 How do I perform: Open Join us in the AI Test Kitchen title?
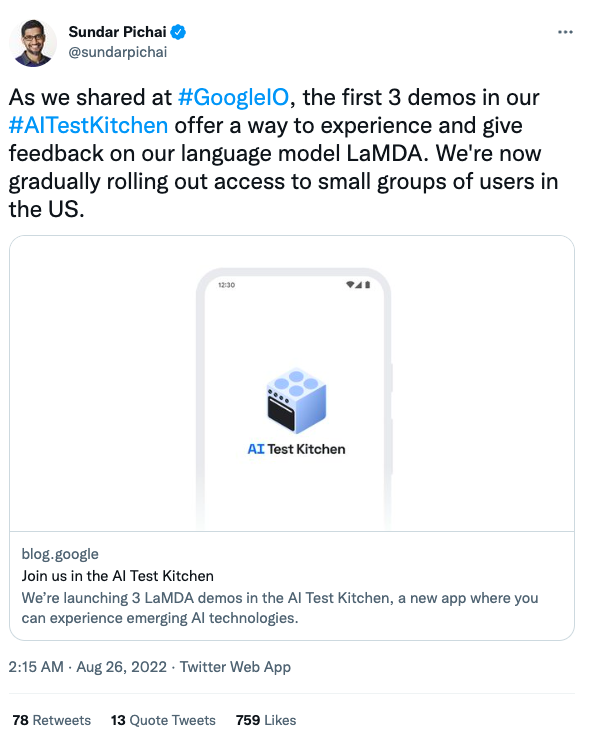click(118, 576)
